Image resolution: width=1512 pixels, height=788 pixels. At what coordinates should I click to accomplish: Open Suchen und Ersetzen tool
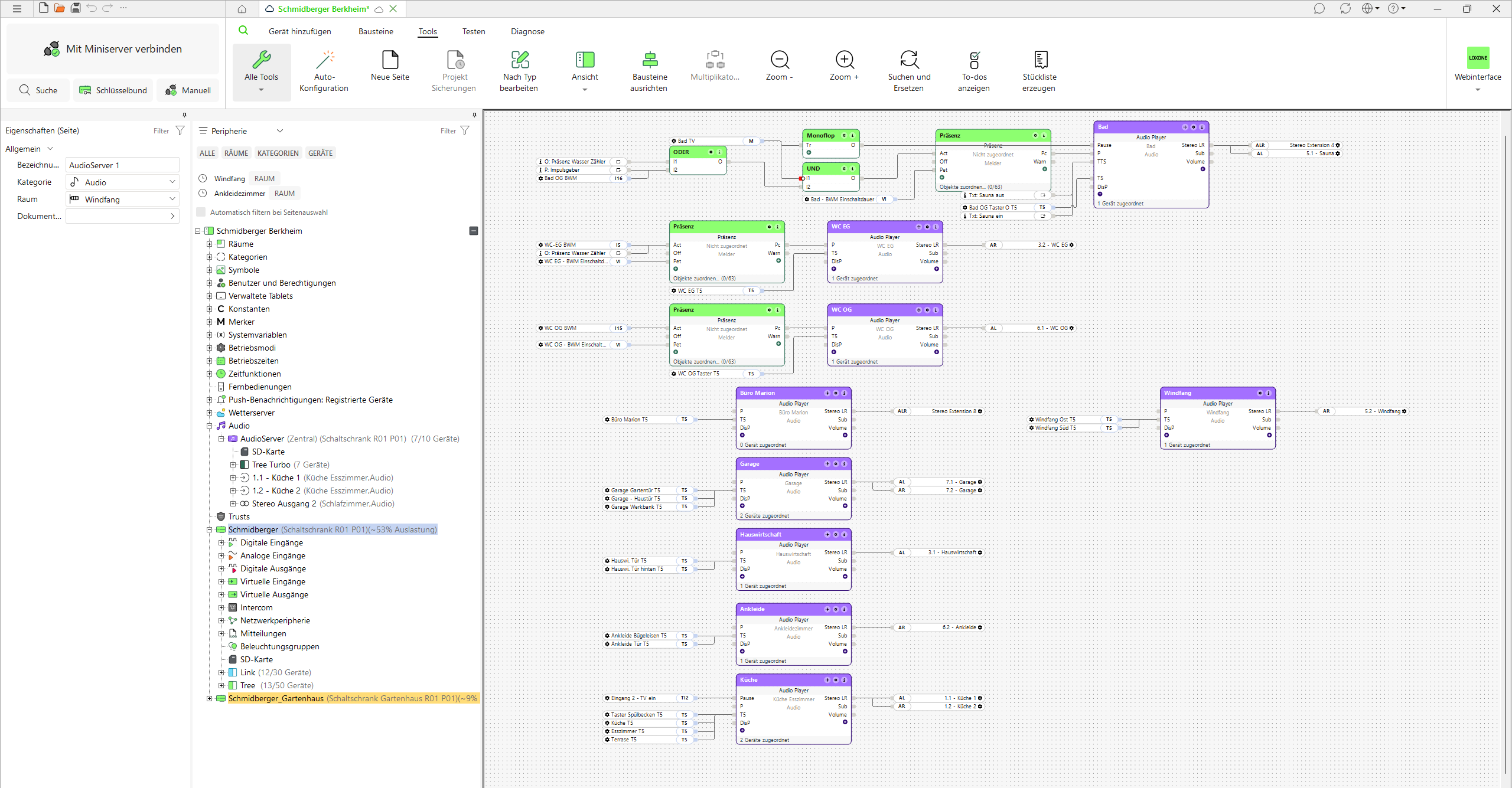(909, 60)
